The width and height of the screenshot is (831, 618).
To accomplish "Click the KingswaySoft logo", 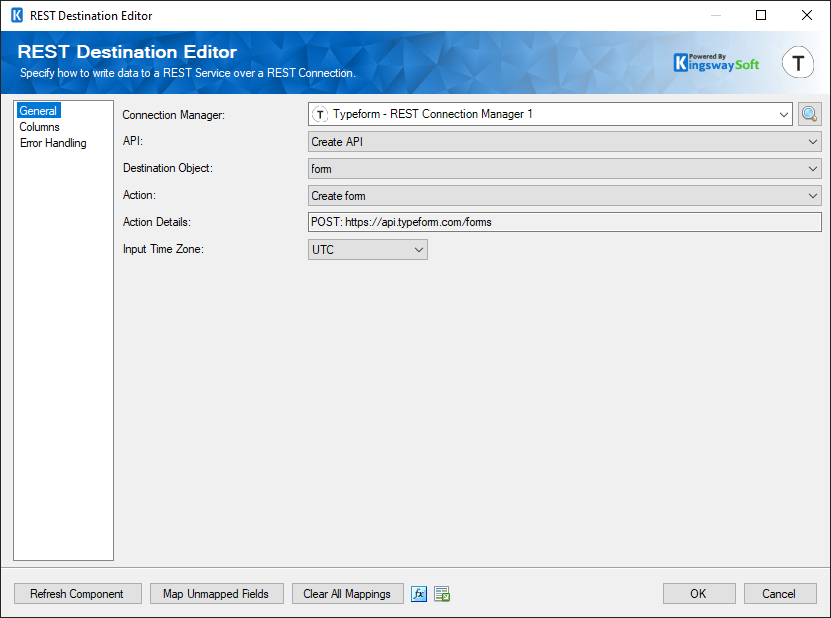I will 716,63.
